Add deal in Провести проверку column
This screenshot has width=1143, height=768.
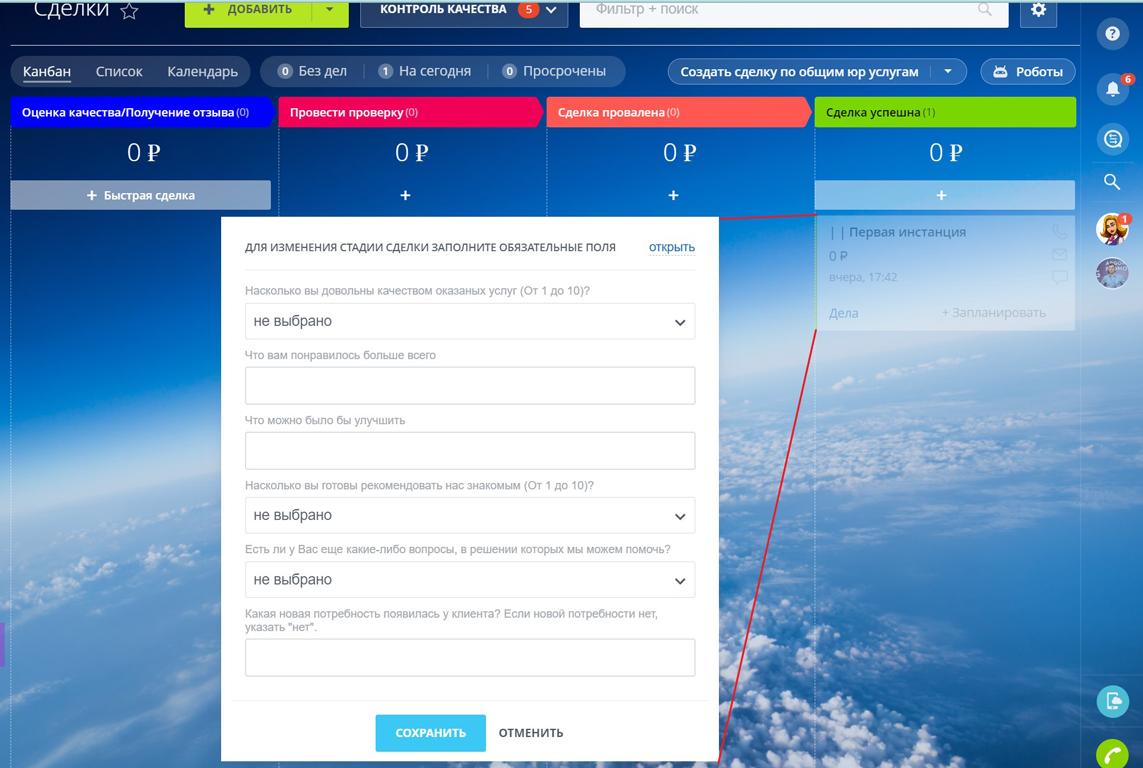tap(405, 195)
